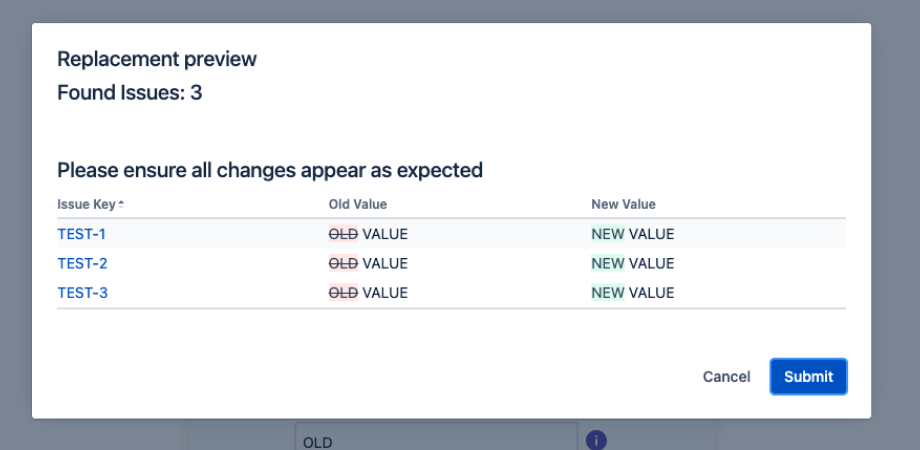The height and width of the screenshot is (450, 920).
Task: Click green highlighted NEW in TEST-3 row
Action: click(x=608, y=293)
